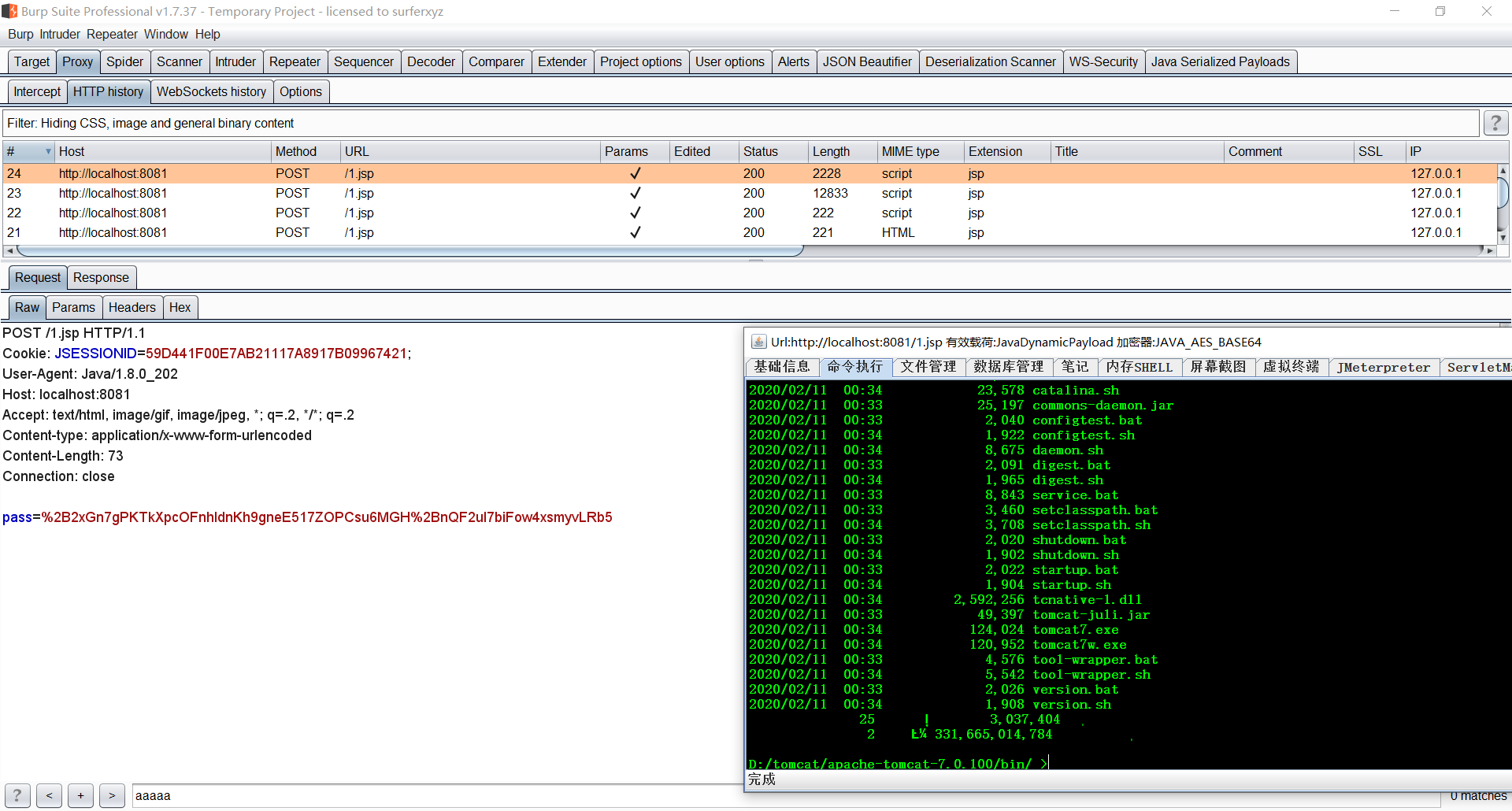Click horizontal scrollbar left arrow of history

(9, 250)
